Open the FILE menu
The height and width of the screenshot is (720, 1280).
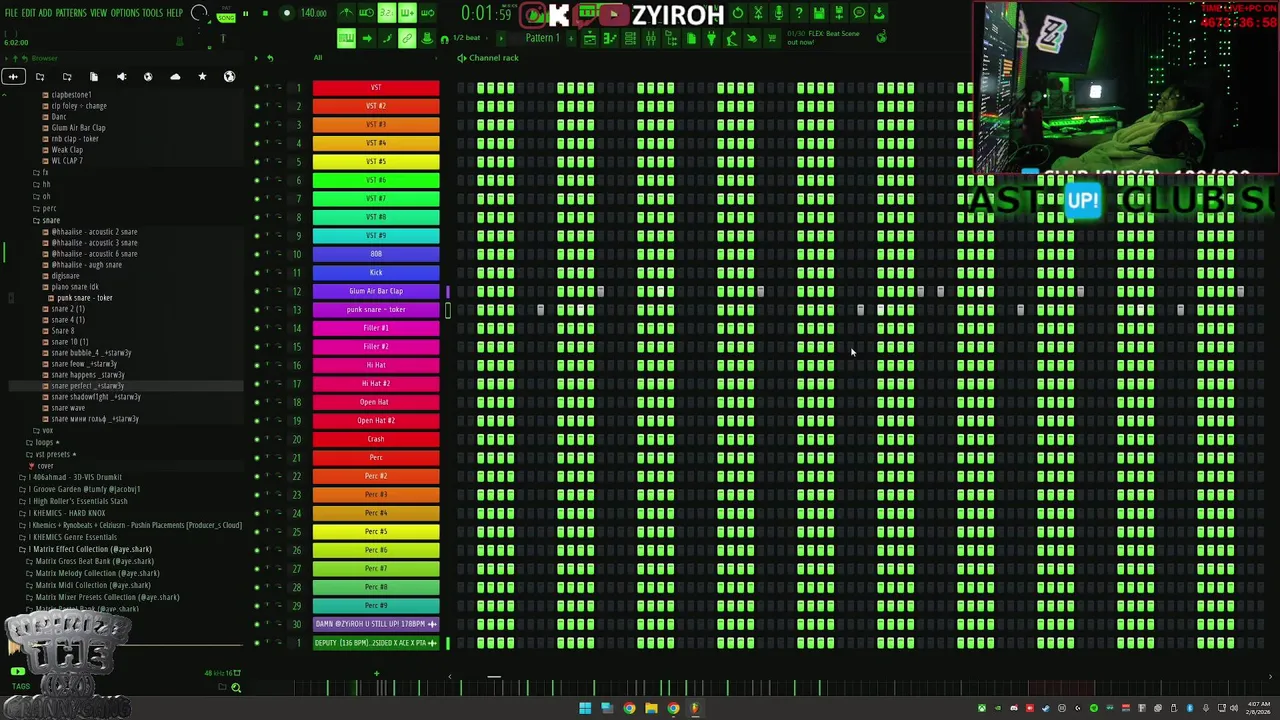tap(11, 13)
